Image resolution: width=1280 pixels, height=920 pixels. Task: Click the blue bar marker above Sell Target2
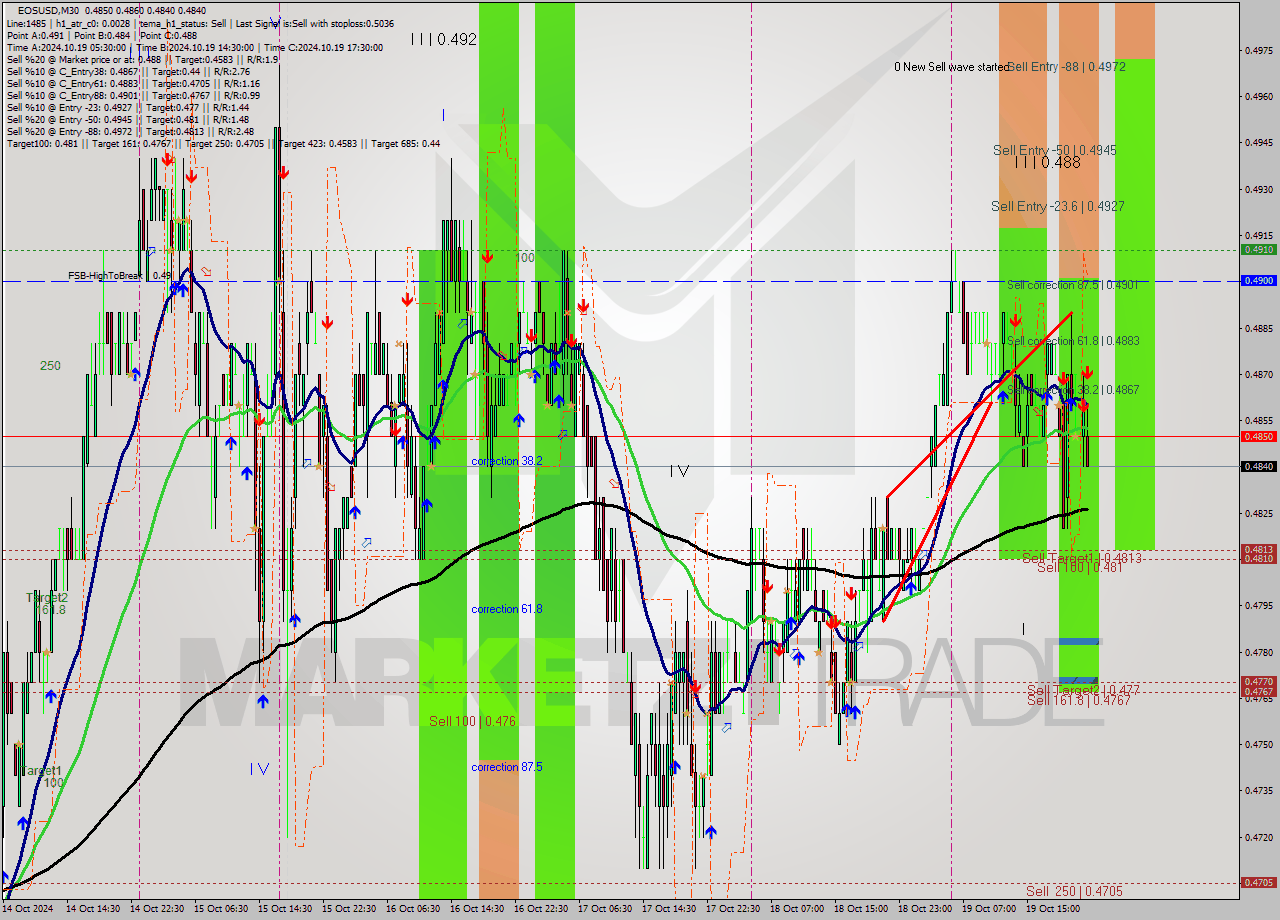point(1078,641)
